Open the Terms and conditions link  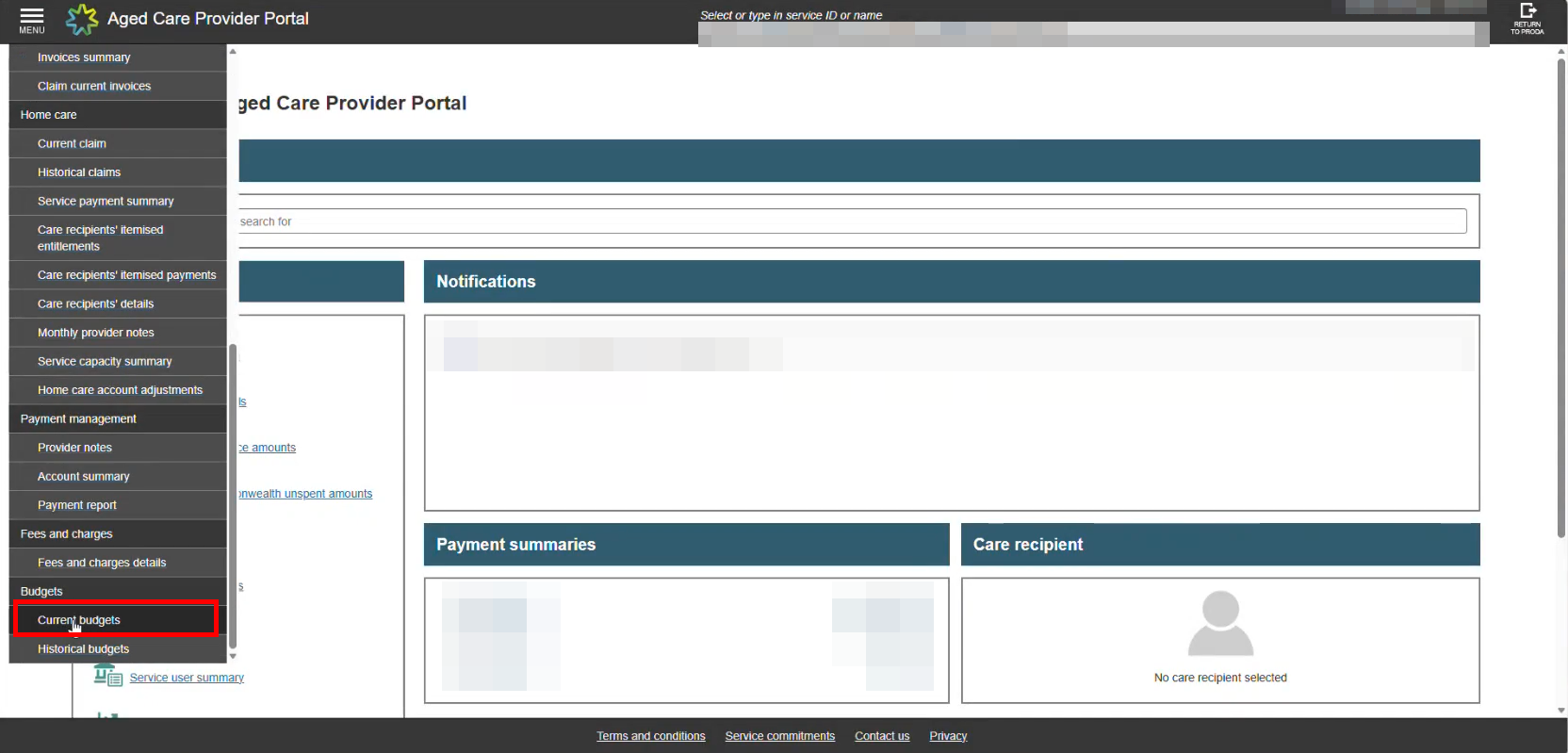coord(650,736)
